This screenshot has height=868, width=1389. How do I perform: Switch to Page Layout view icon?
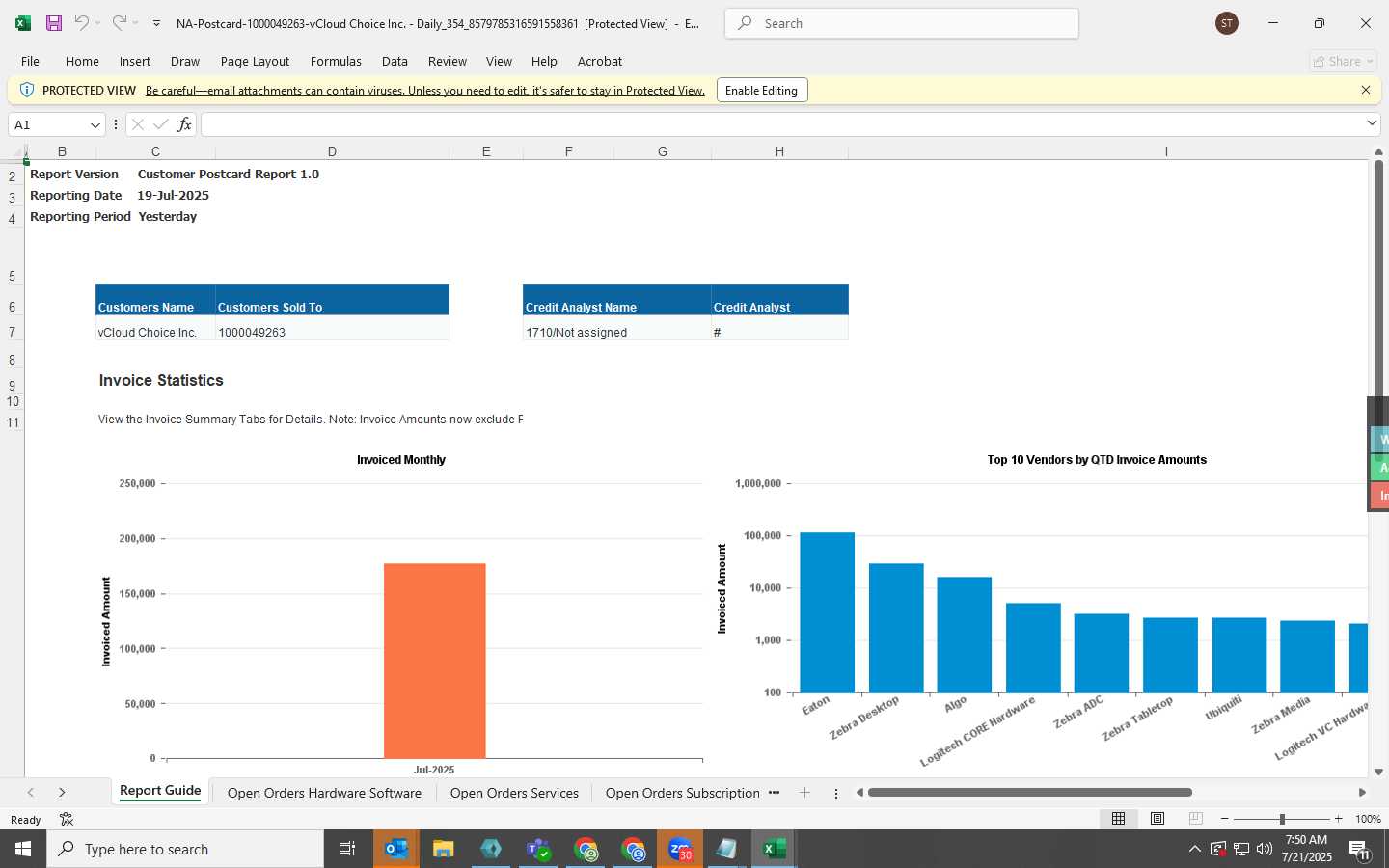coord(1157,819)
